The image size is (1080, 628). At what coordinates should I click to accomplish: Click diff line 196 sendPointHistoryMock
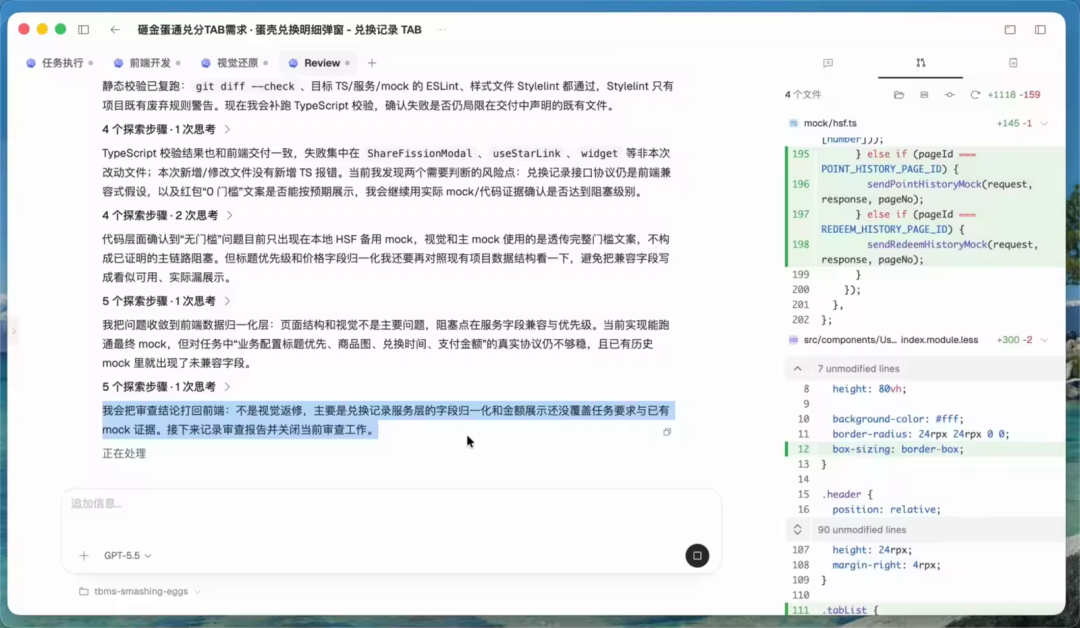point(924,191)
